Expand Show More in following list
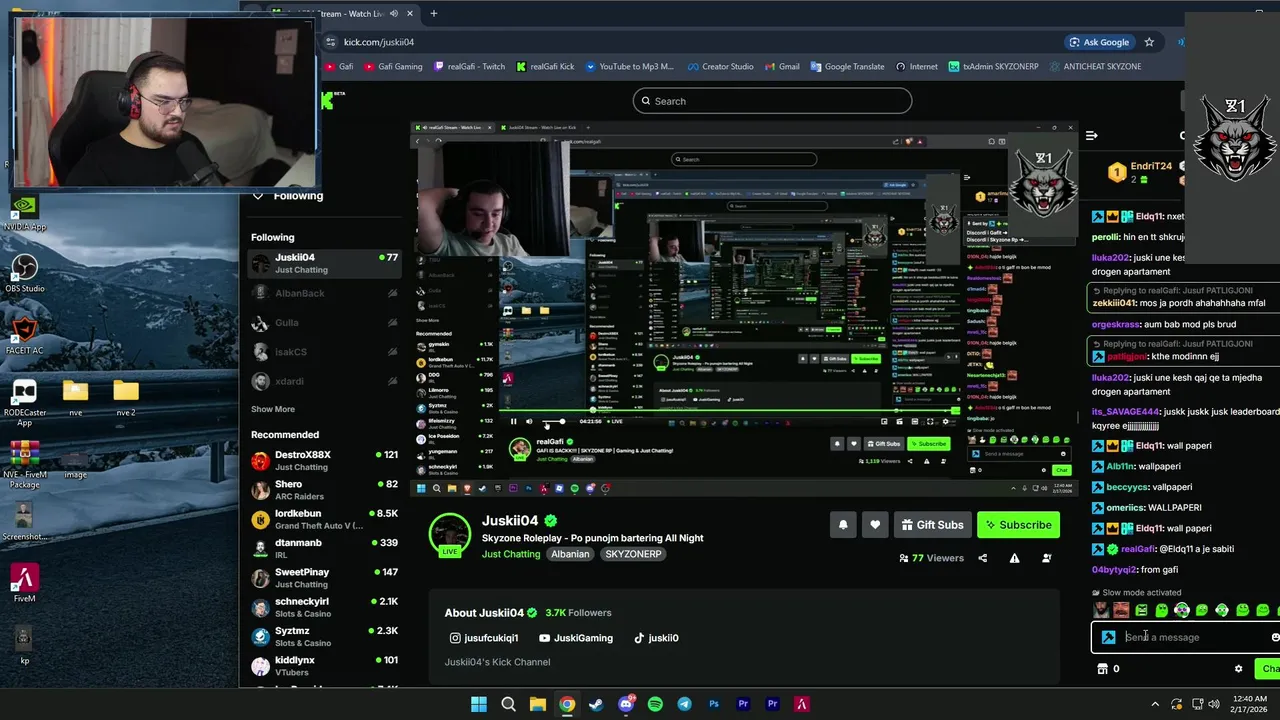Image resolution: width=1280 pixels, height=720 pixels. [273, 409]
